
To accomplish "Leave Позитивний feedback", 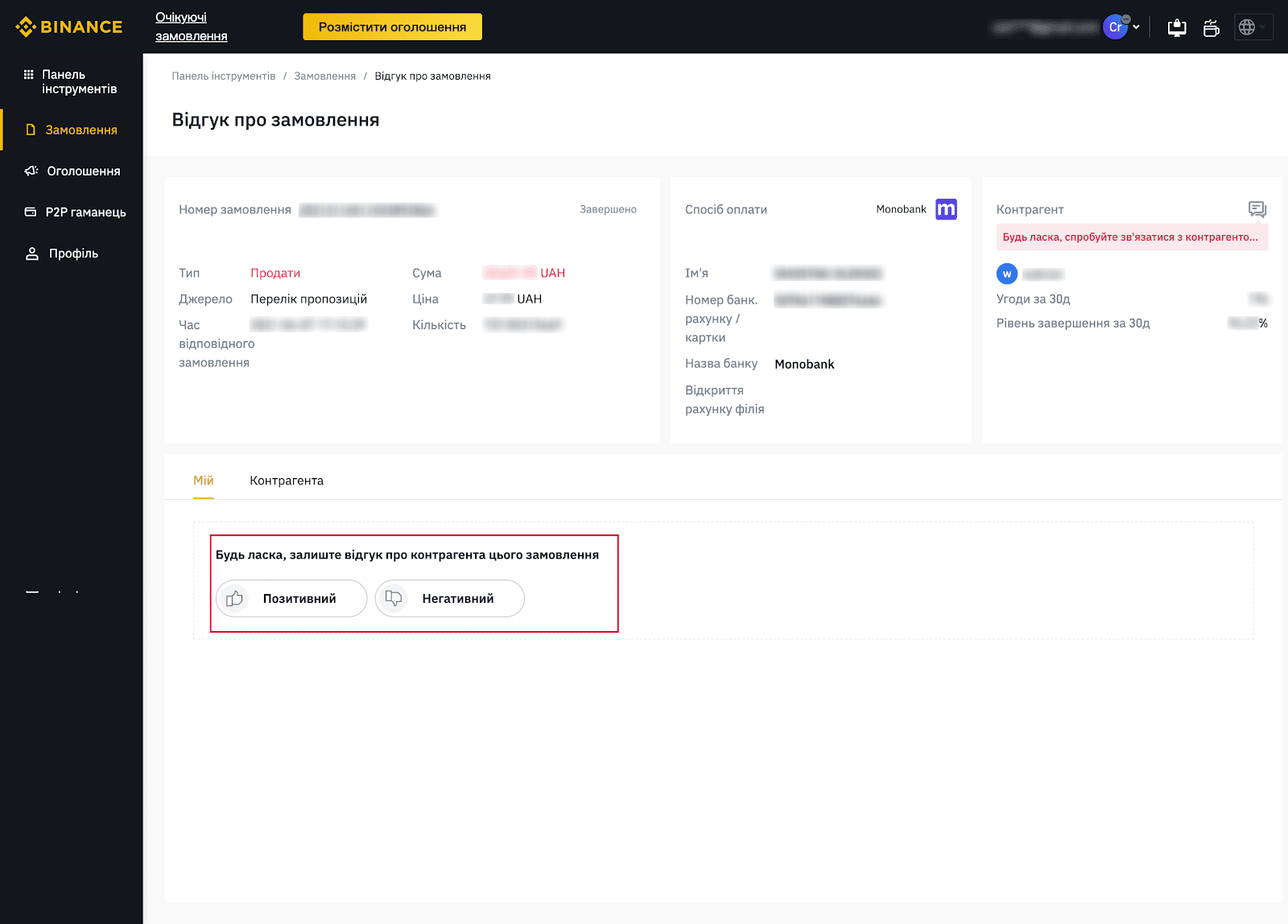I will (x=291, y=598).
